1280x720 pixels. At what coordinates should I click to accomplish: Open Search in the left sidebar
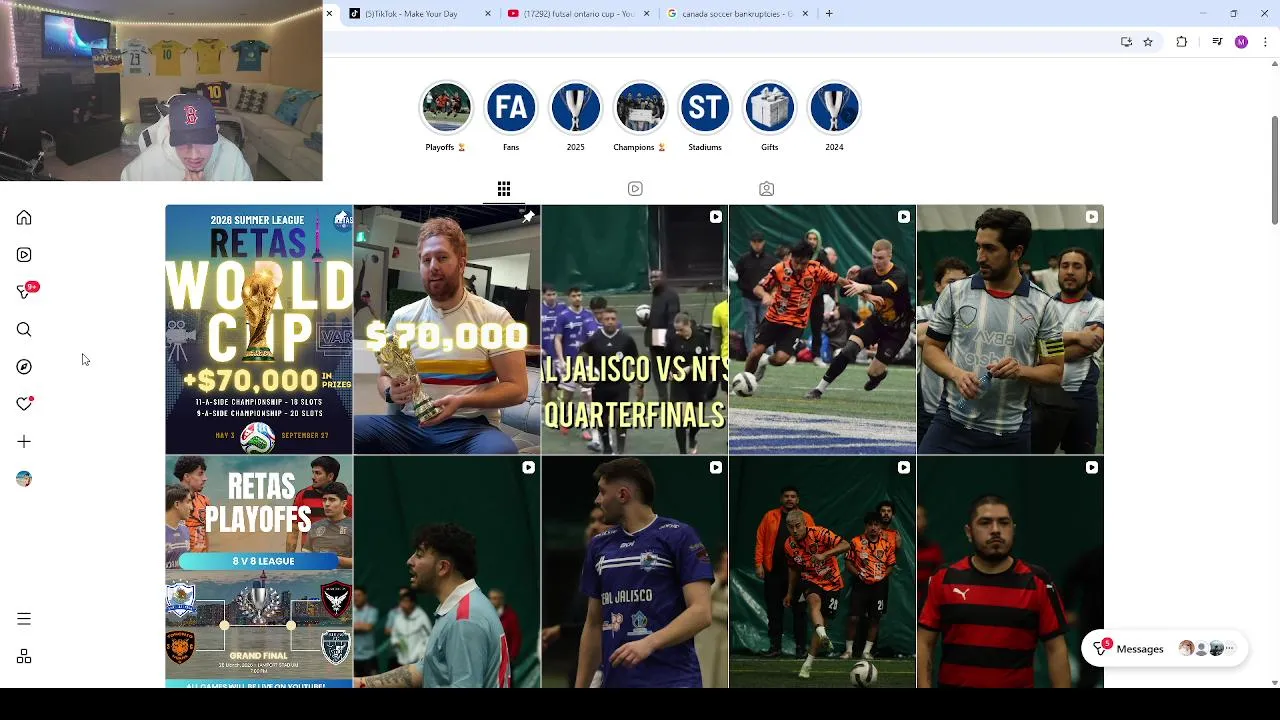(x=24, y=330)
